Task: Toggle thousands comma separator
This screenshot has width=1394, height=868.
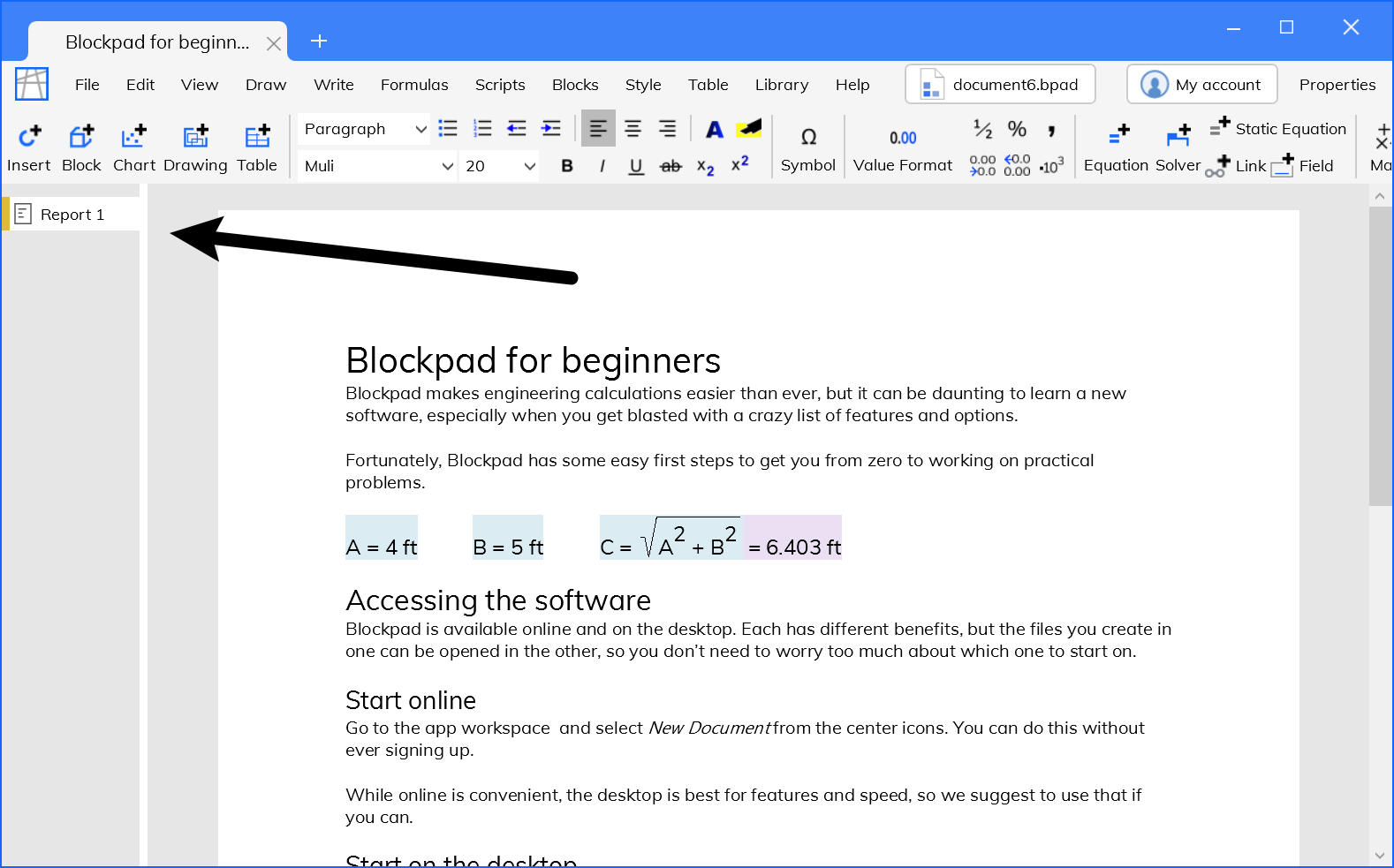Action: pos(1051,130)
